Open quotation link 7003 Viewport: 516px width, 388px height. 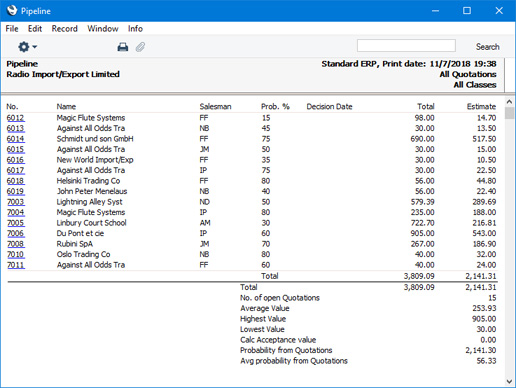click(15, 202)
